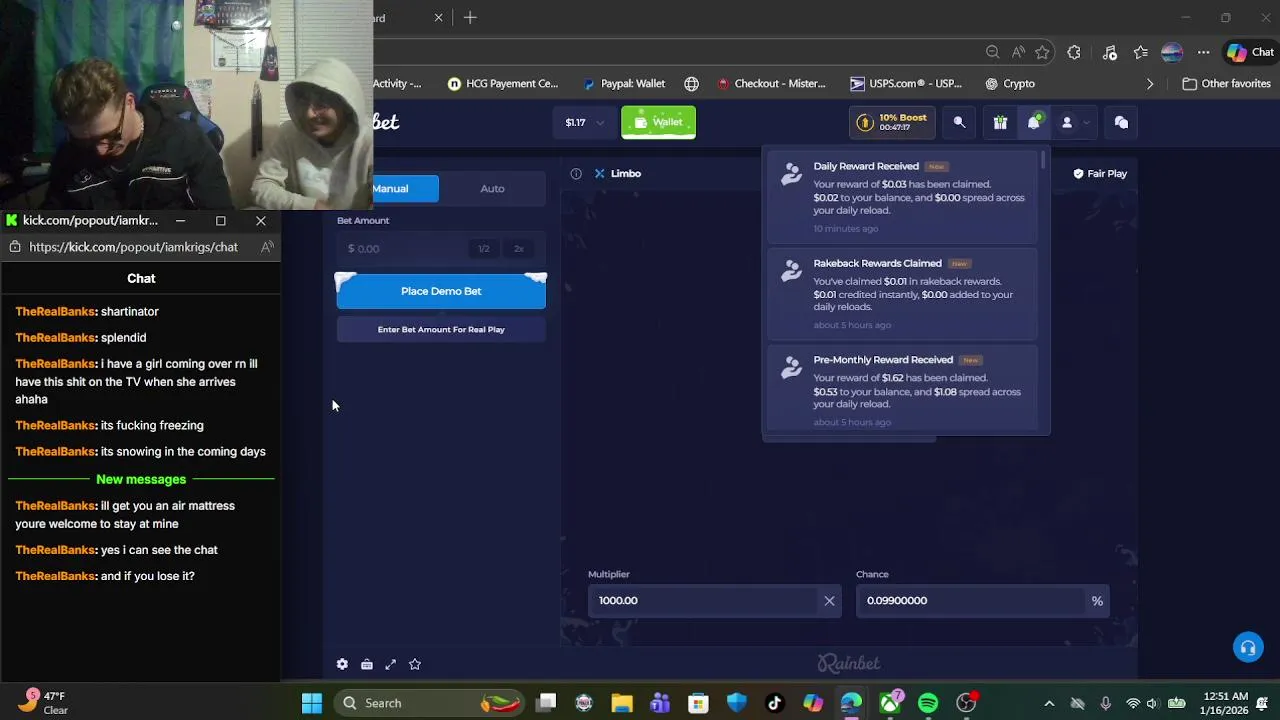Image resolution: width=1280 pixels, height=720 pixels.
Task: Open the Crypto bookmark
Action: coord(1010,84)
